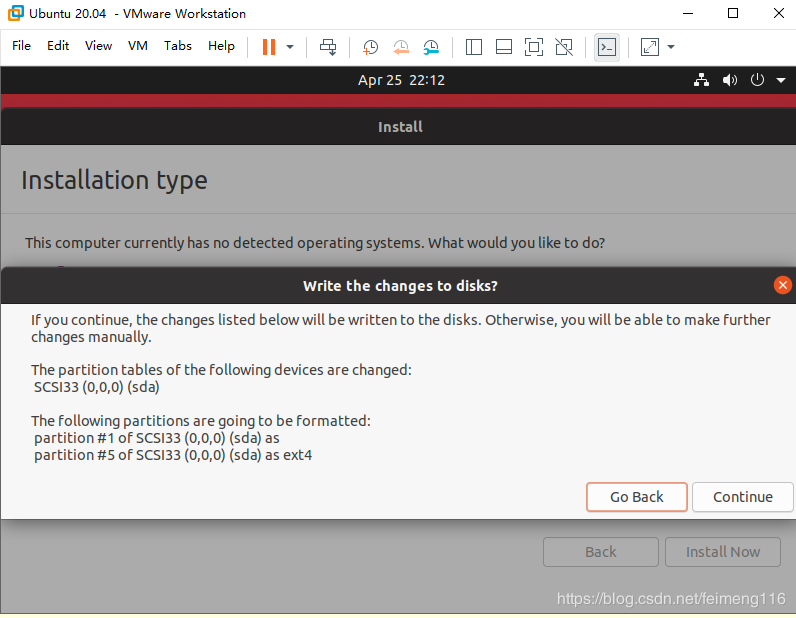Take a snapshot of the VM
The width and height of the screenshot is (796, 618).
(x=370, y=47)
